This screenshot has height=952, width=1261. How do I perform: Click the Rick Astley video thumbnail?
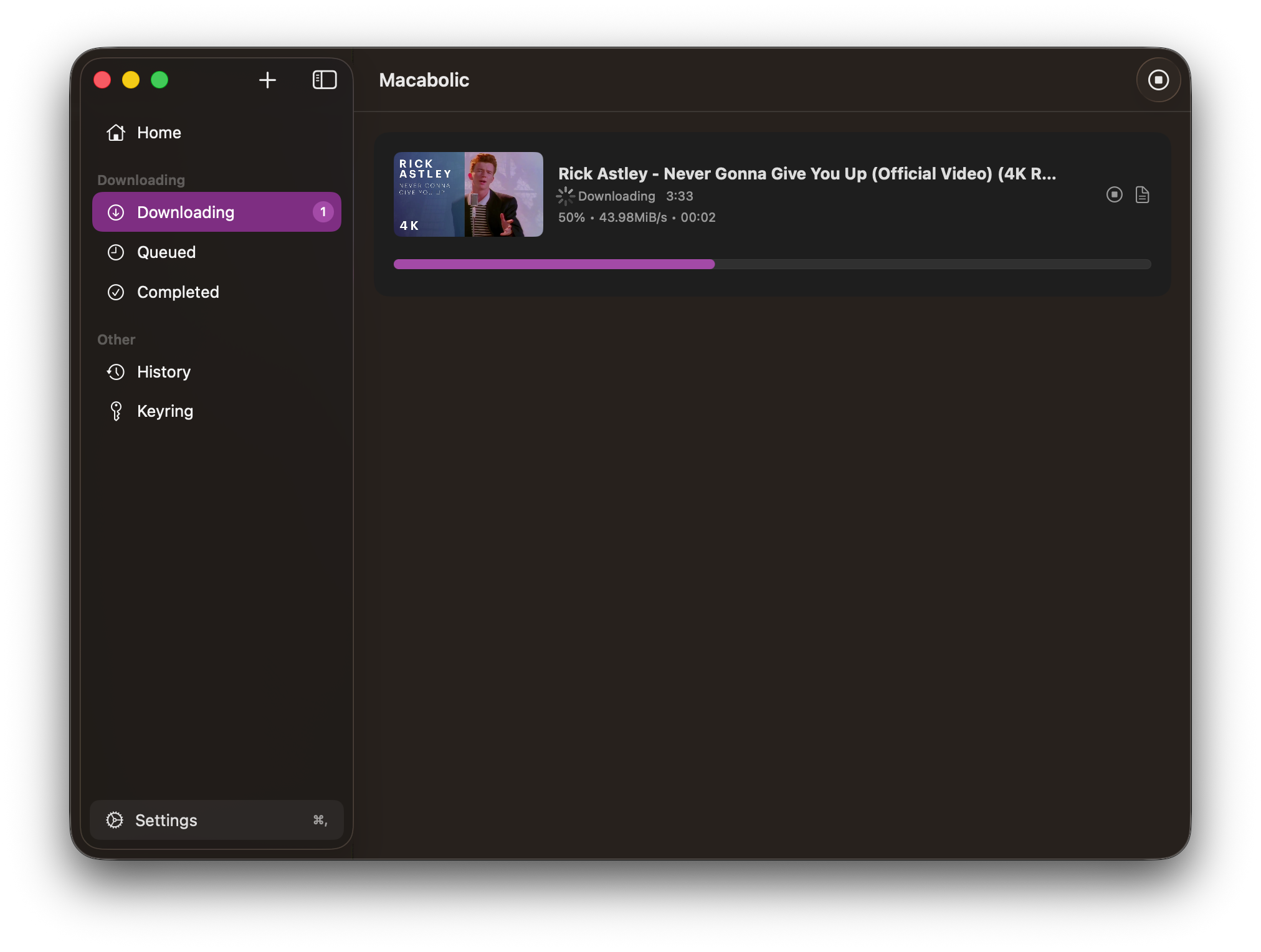tap(468, 194)
